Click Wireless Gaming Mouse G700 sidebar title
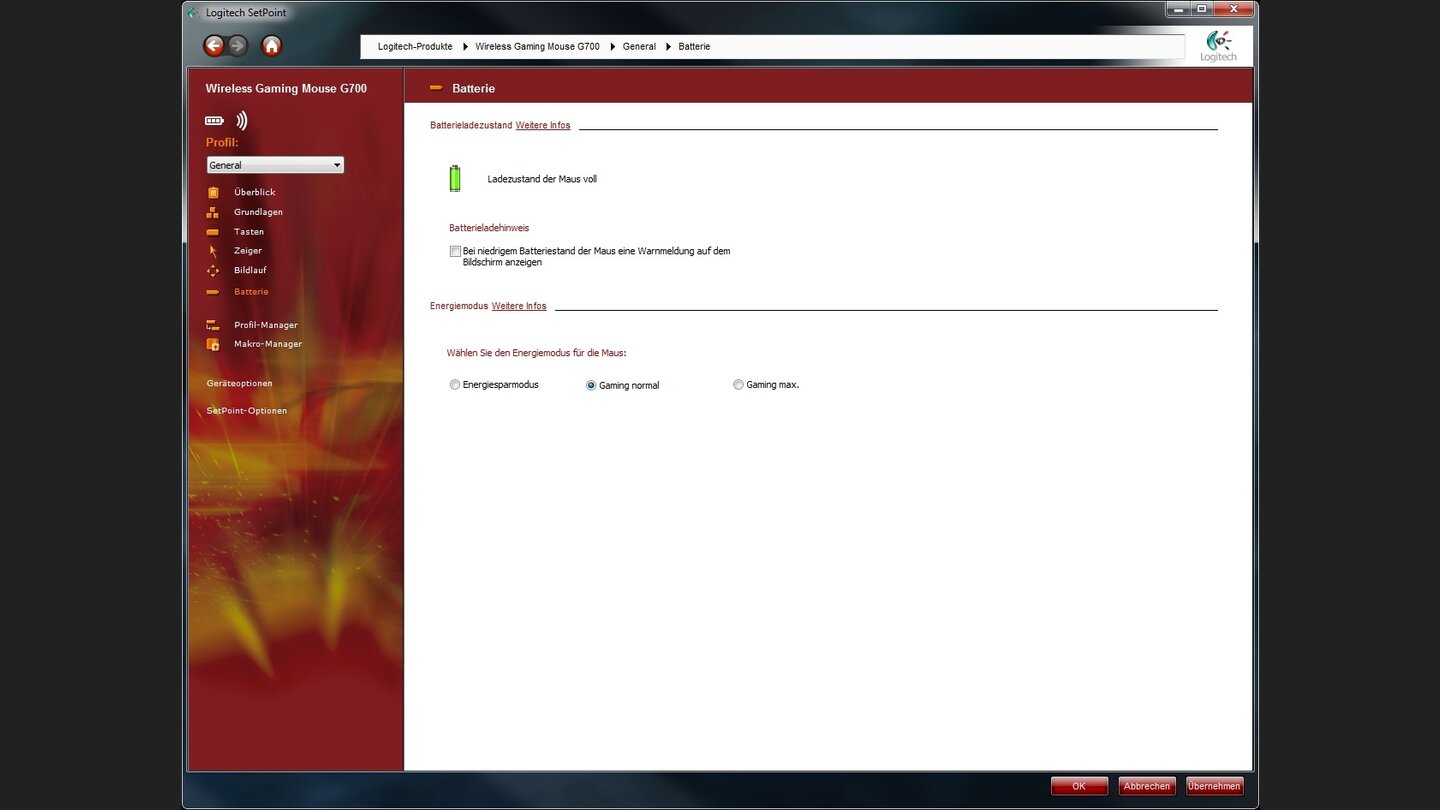1440x810 pixels. click(286, 88)
